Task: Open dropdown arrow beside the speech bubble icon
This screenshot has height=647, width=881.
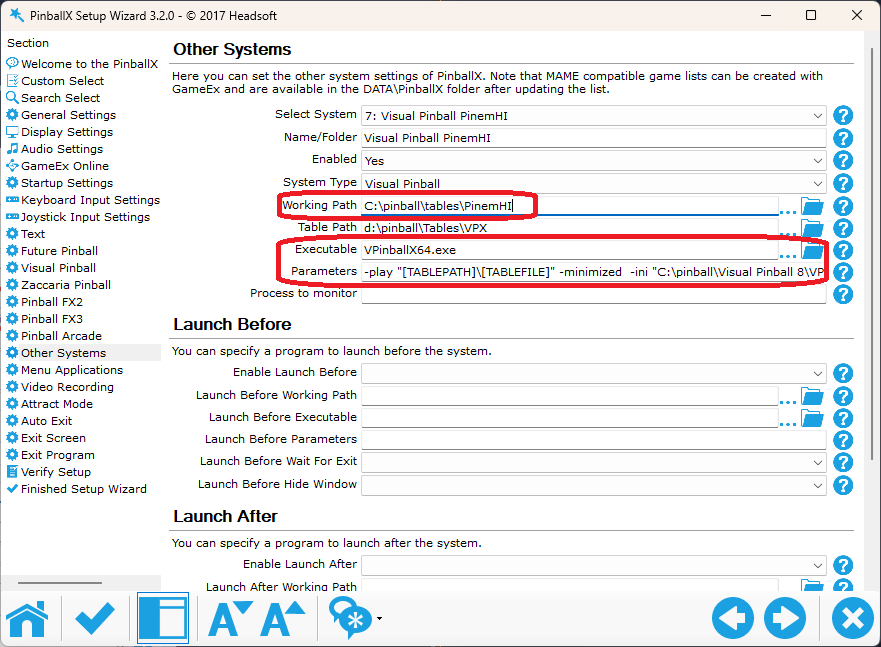Action: (379, 618)
